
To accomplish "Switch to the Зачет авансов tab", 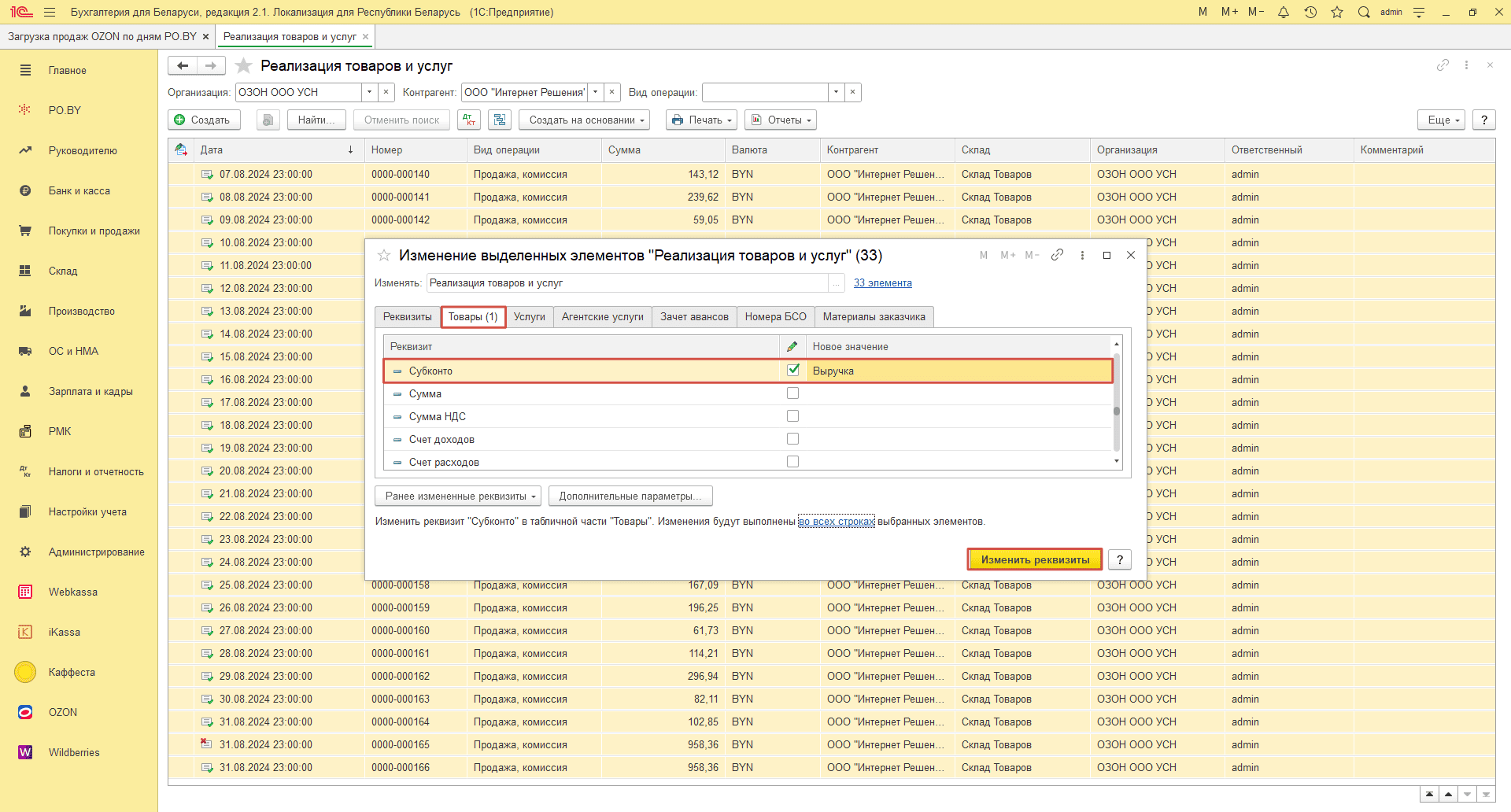I will coord(694,316).
